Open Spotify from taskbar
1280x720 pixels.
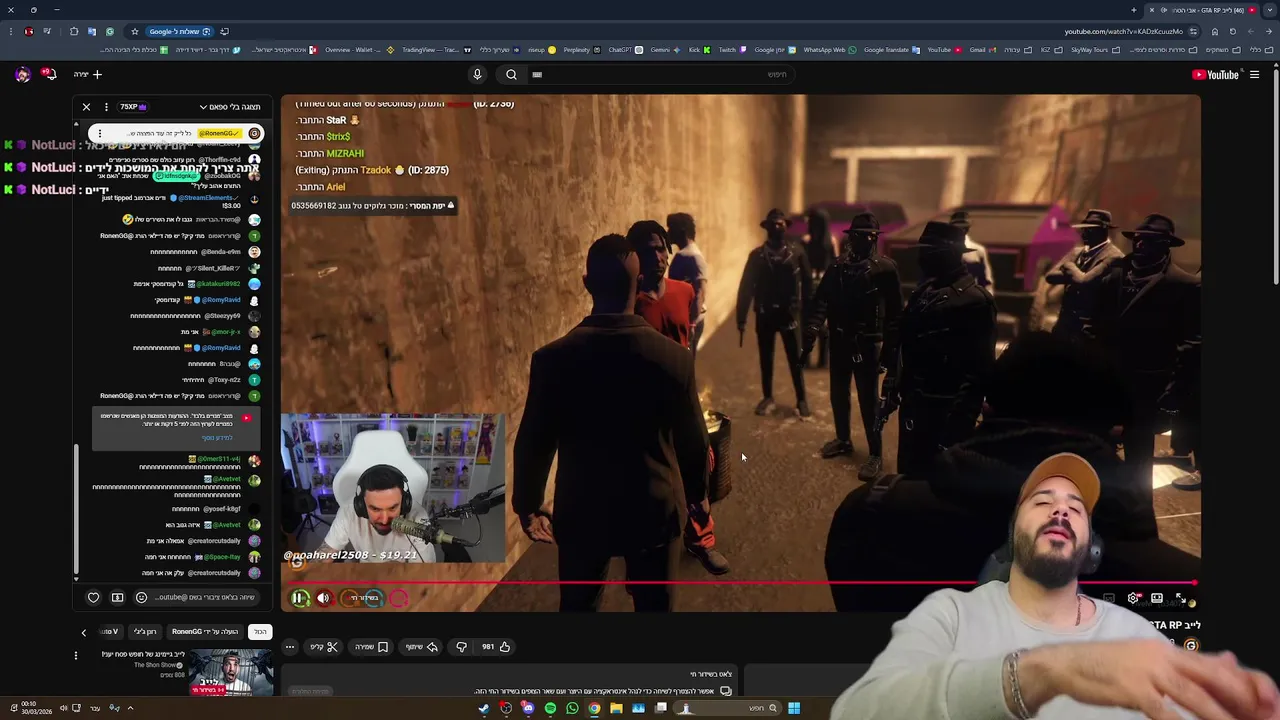[550, 708]
